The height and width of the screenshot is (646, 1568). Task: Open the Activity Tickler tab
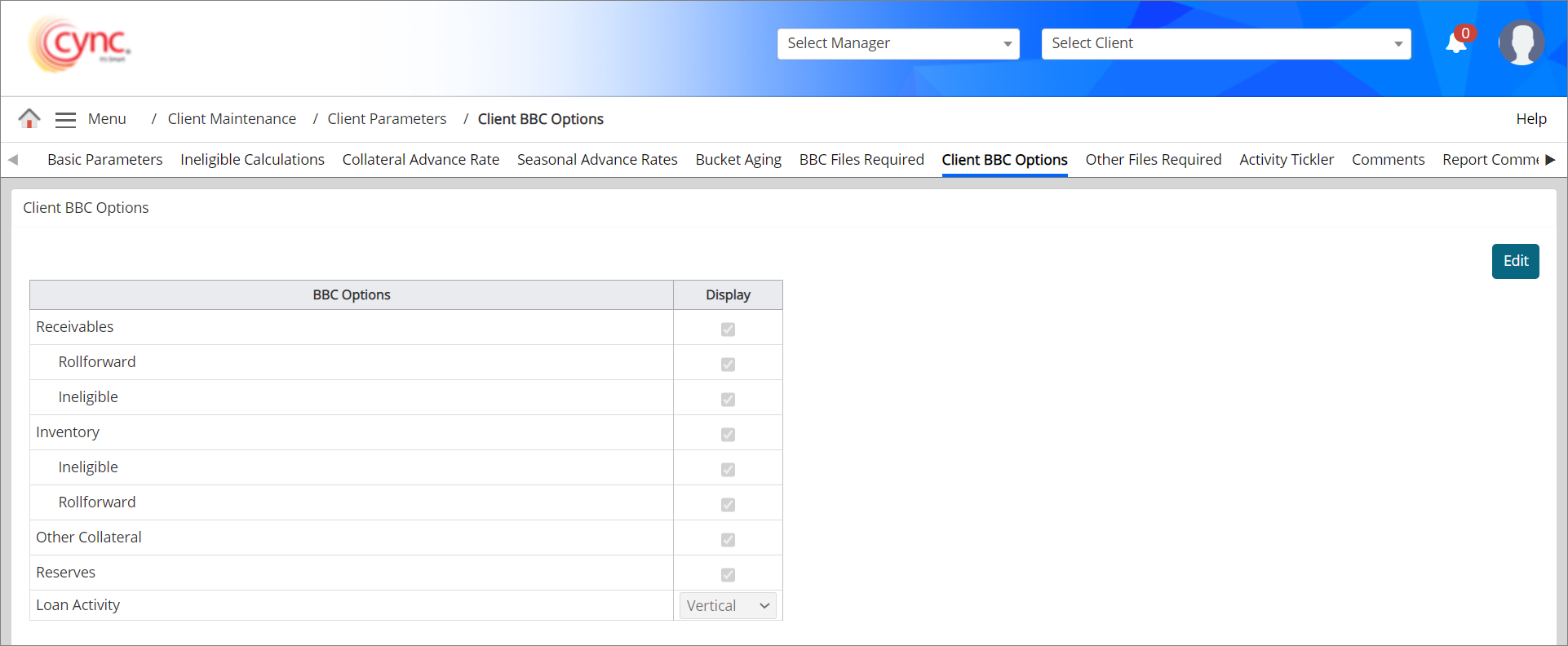pos(1287,160)
